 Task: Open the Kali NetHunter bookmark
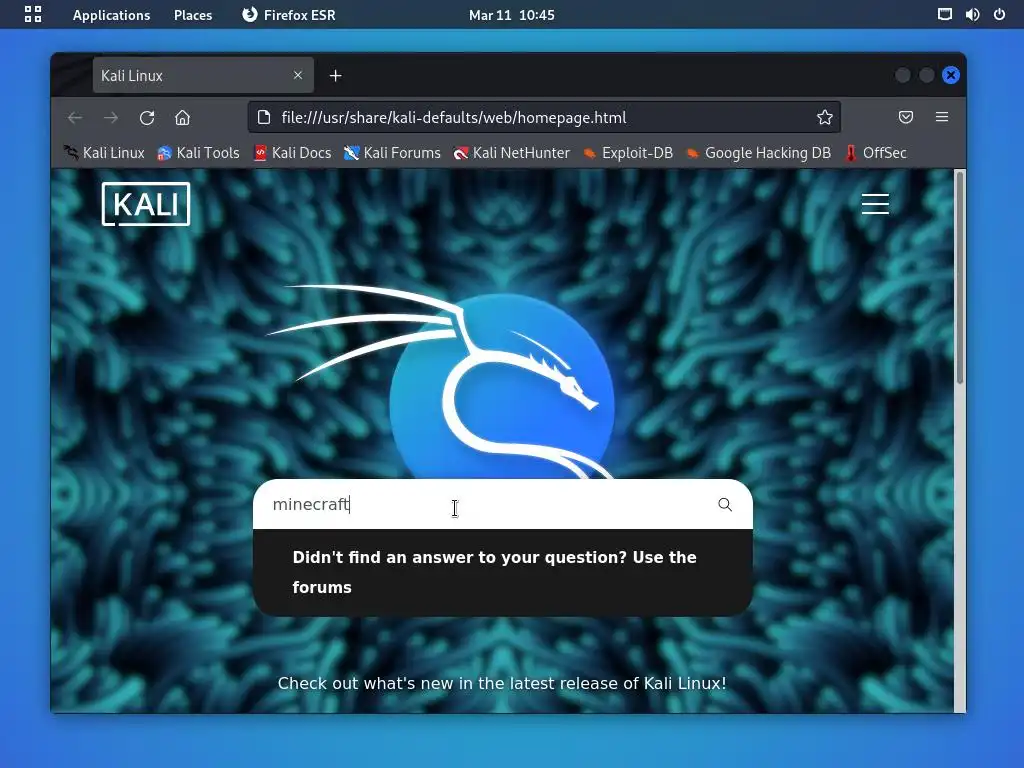[512, 153]
